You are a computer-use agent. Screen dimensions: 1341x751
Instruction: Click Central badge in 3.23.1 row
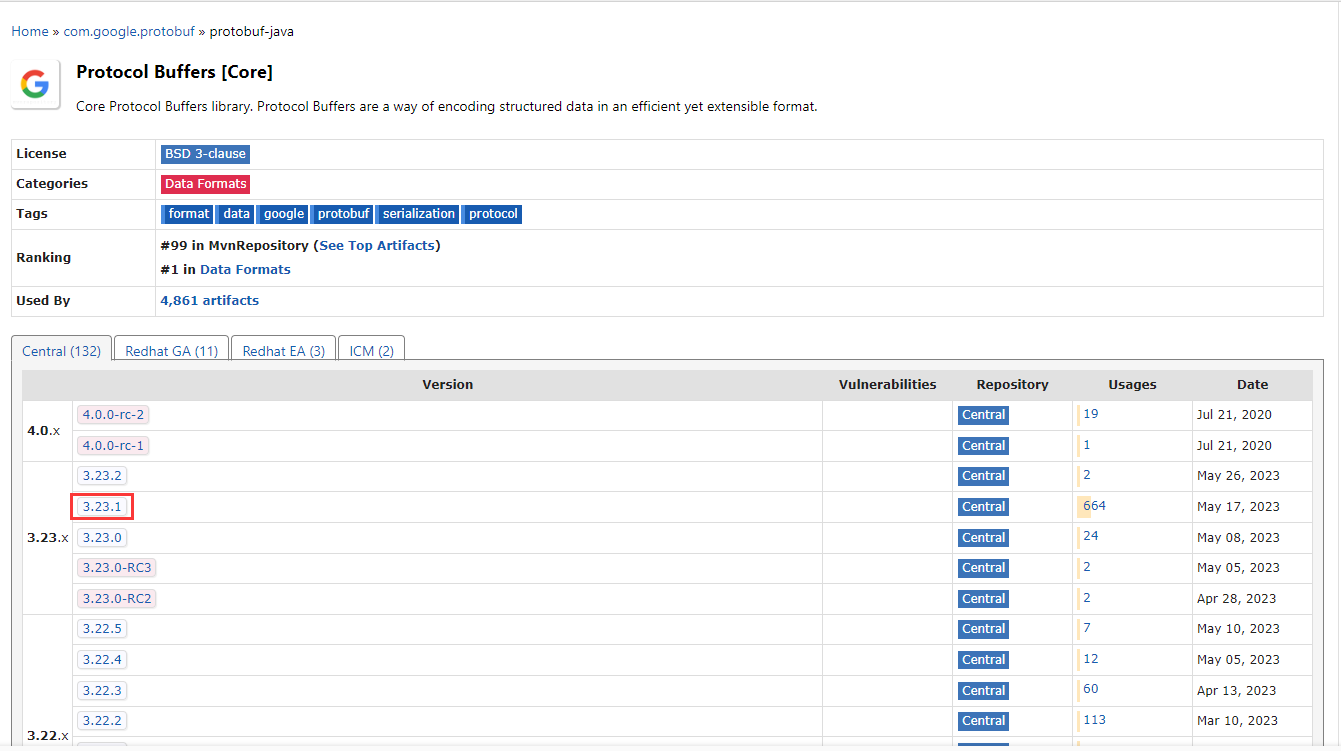click(983, 507)
